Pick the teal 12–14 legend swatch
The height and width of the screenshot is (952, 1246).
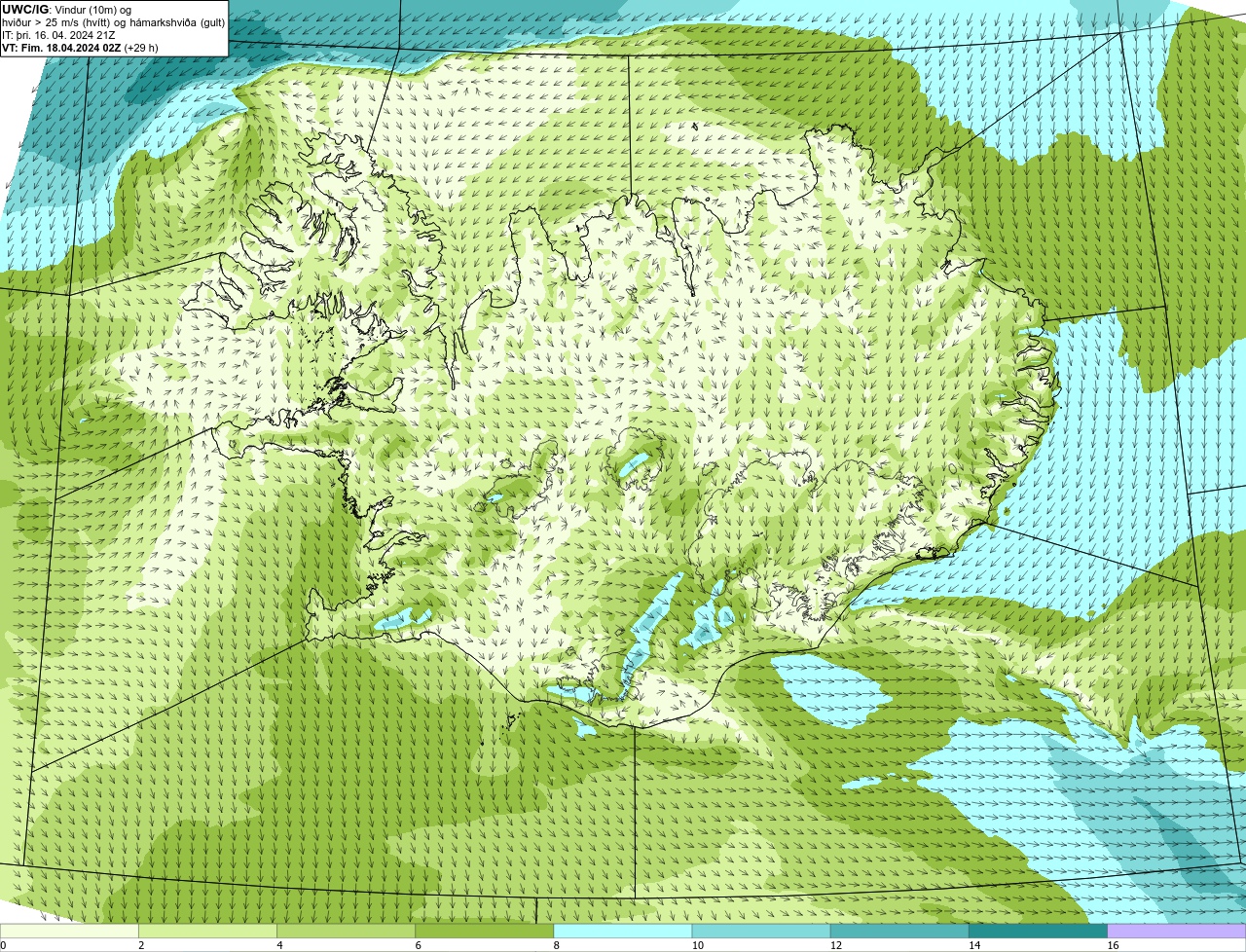coord(899,931)
